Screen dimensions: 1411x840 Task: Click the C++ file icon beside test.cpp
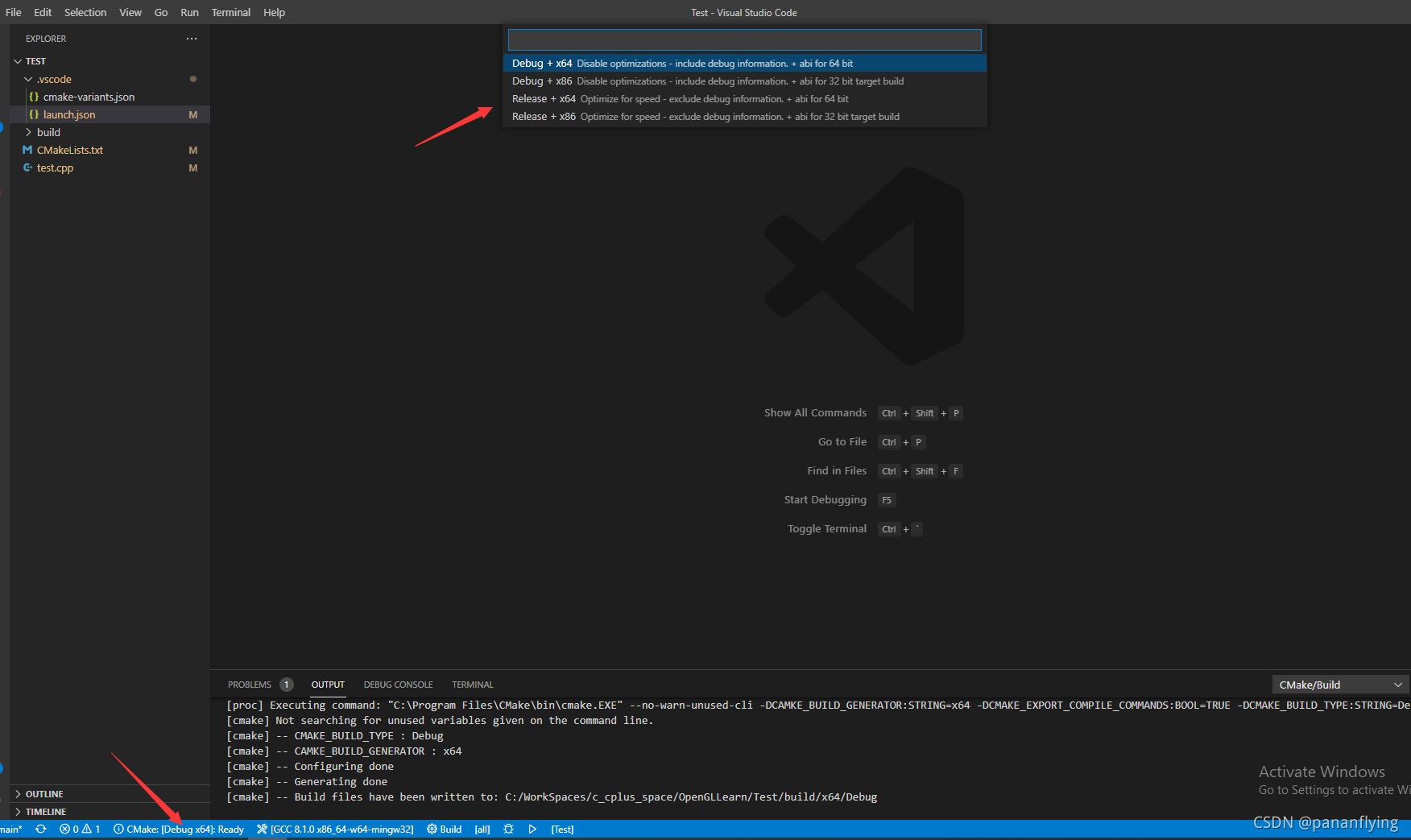pos(27,168)
